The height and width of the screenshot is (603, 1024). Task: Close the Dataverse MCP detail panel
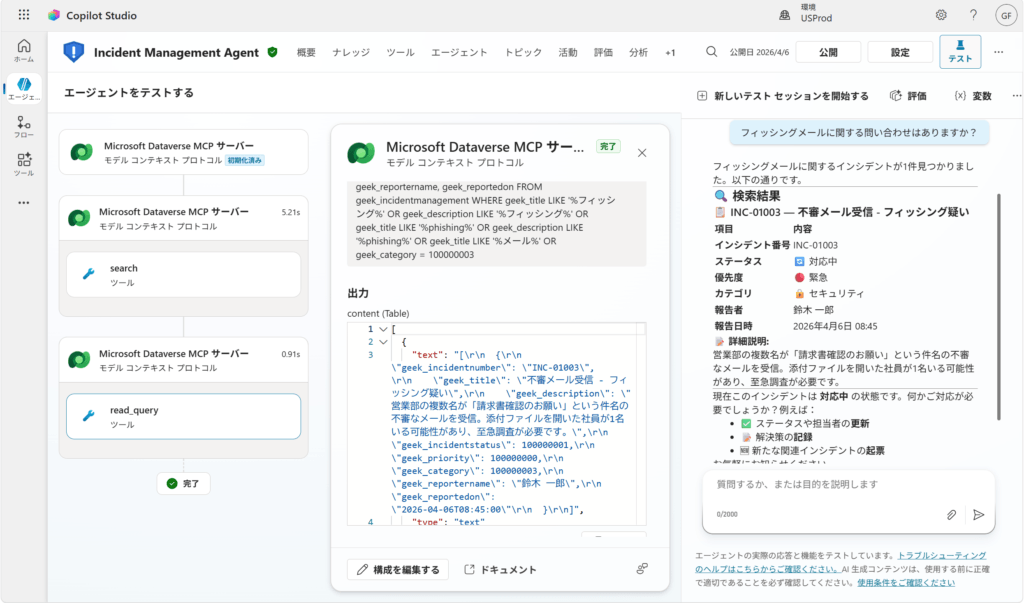[642, 153]
